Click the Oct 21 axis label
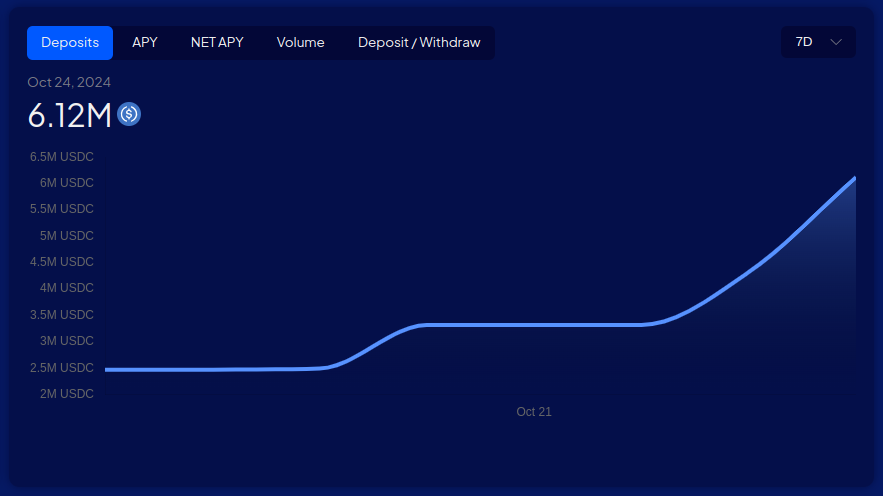 pos(534,412)
